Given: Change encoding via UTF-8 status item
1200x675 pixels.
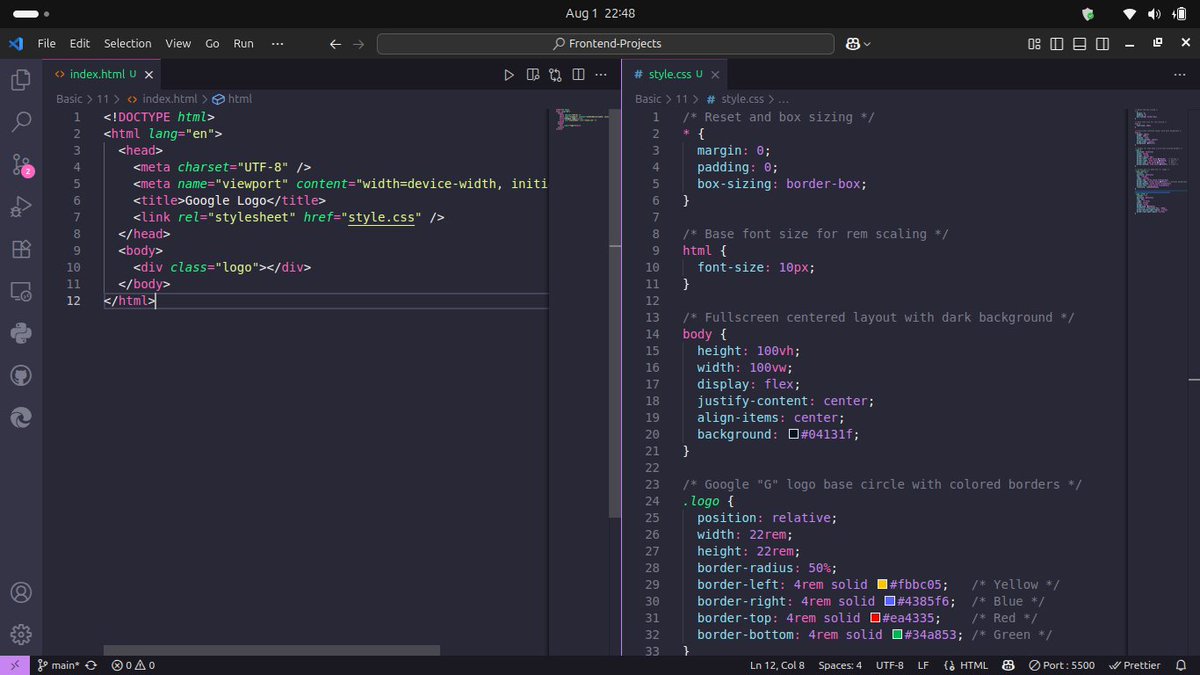Looking at the screenshot, I should [890, 665].
